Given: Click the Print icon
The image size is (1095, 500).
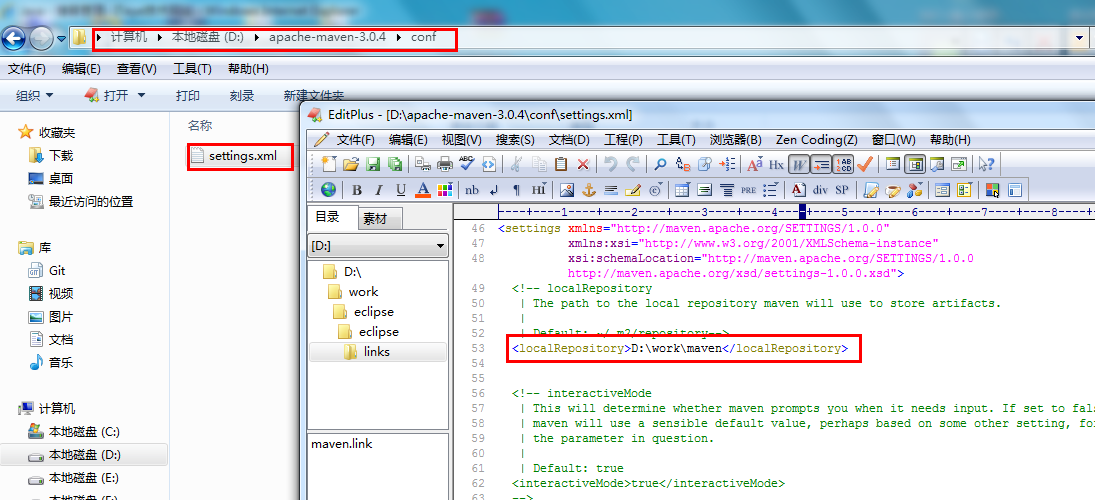Looking at the screenshot, I should click(445, 164).
